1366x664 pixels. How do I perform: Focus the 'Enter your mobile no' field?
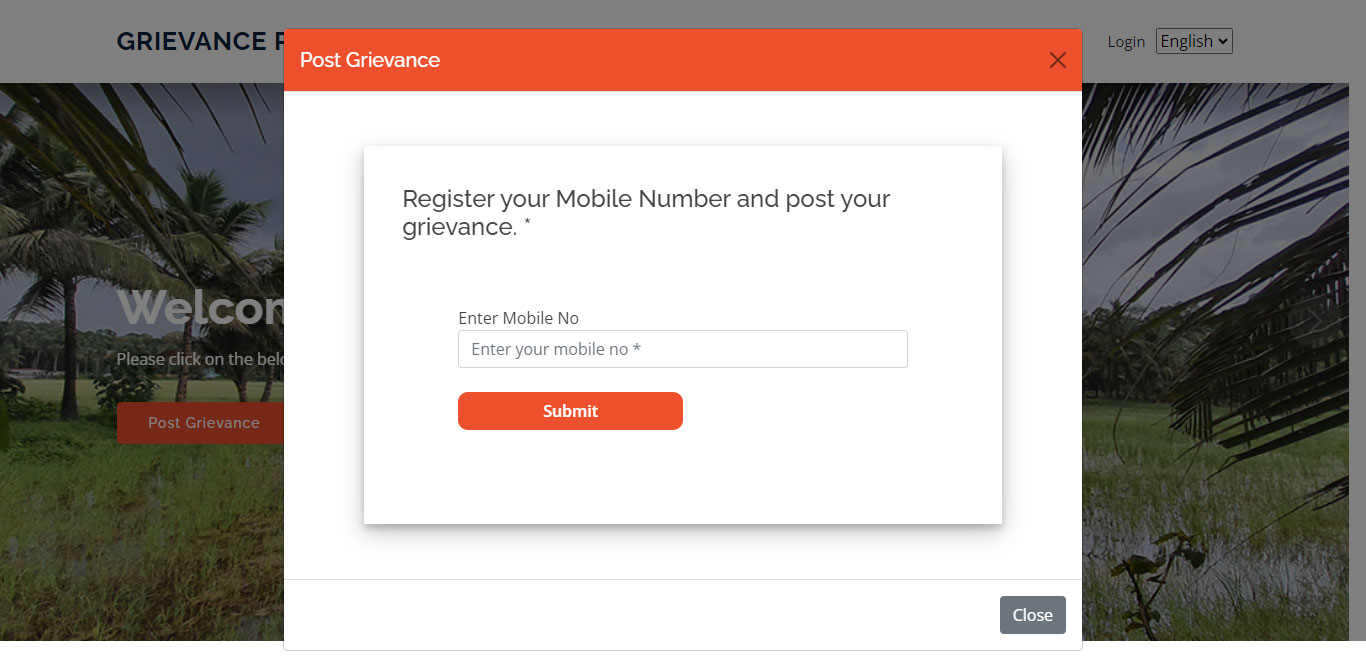pyautogui.click(x=682, y=349)
